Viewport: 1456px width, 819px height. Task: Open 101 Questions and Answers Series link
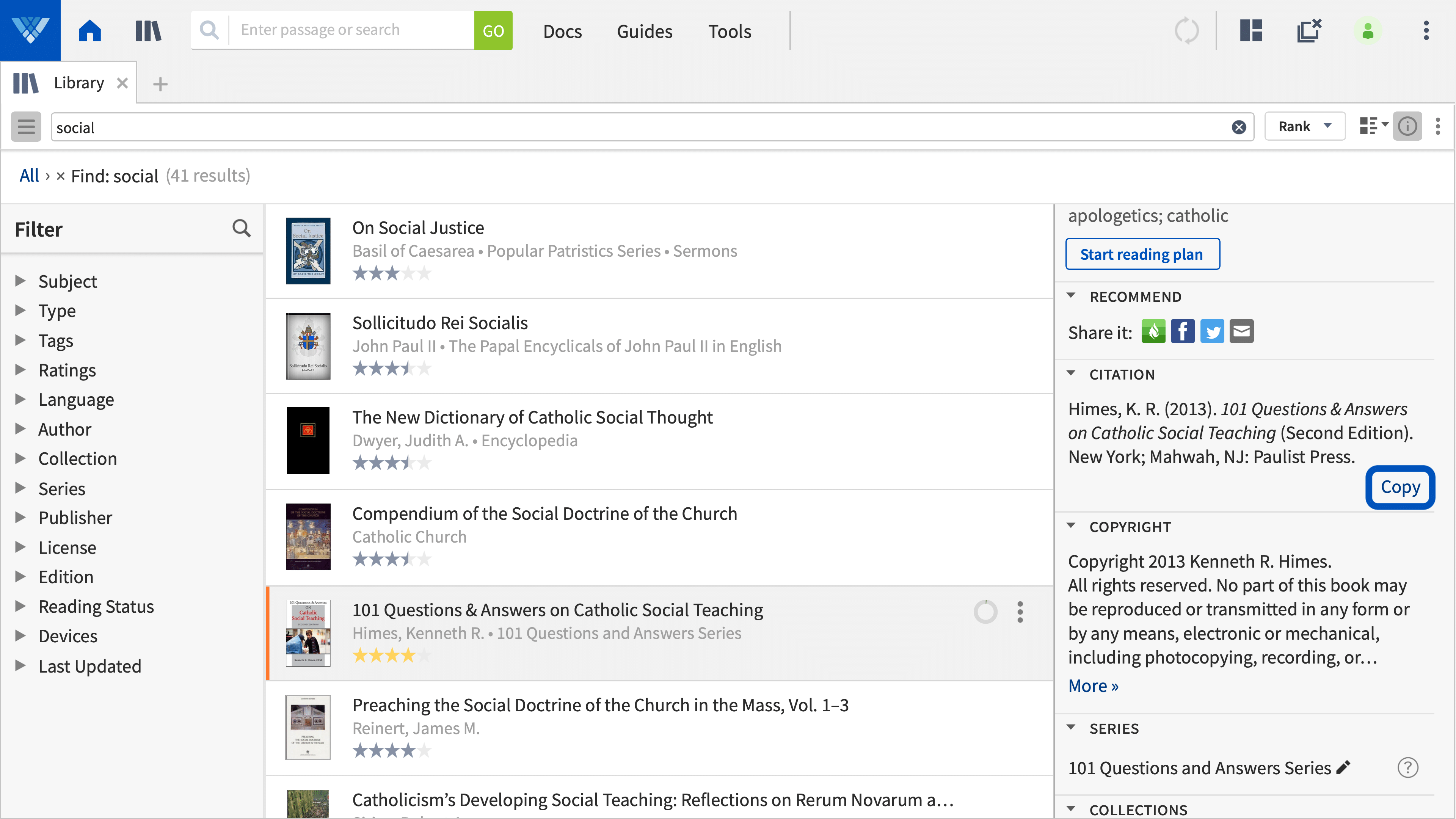coord(1199,767)
